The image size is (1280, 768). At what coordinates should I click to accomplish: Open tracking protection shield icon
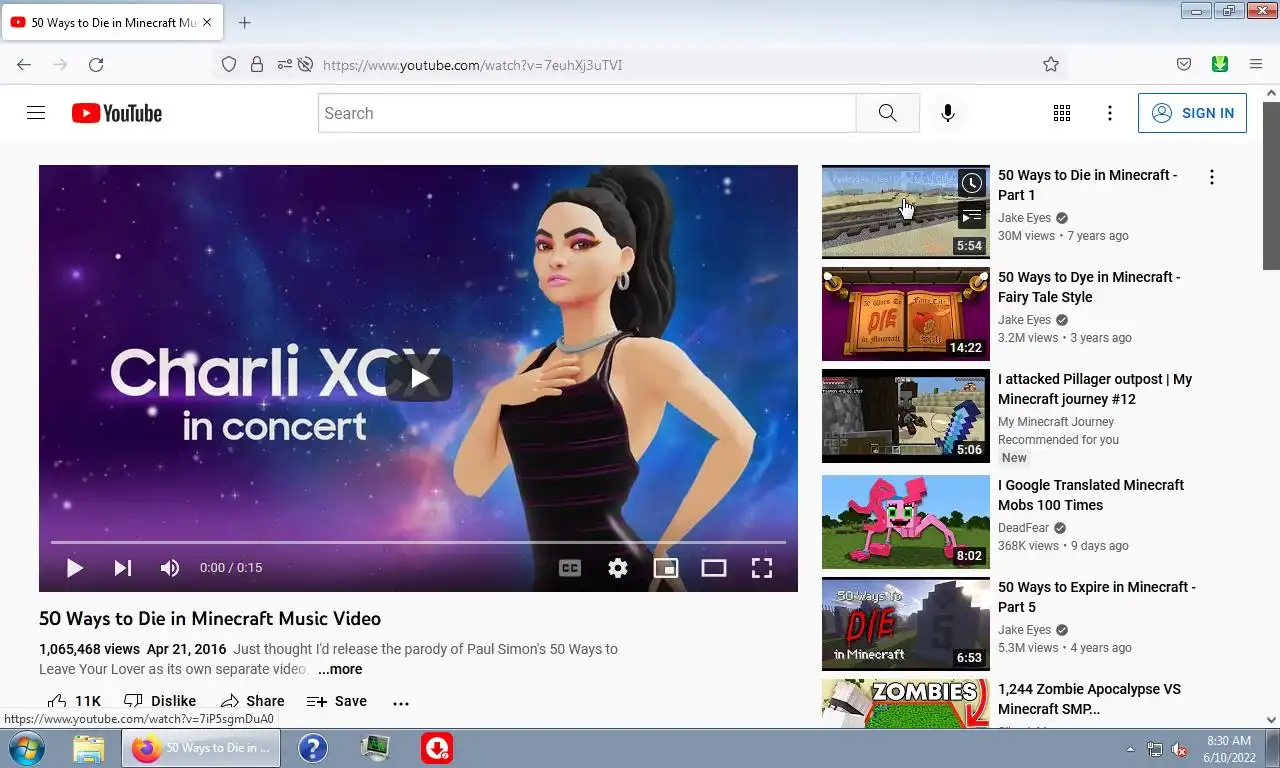point(229,65)
